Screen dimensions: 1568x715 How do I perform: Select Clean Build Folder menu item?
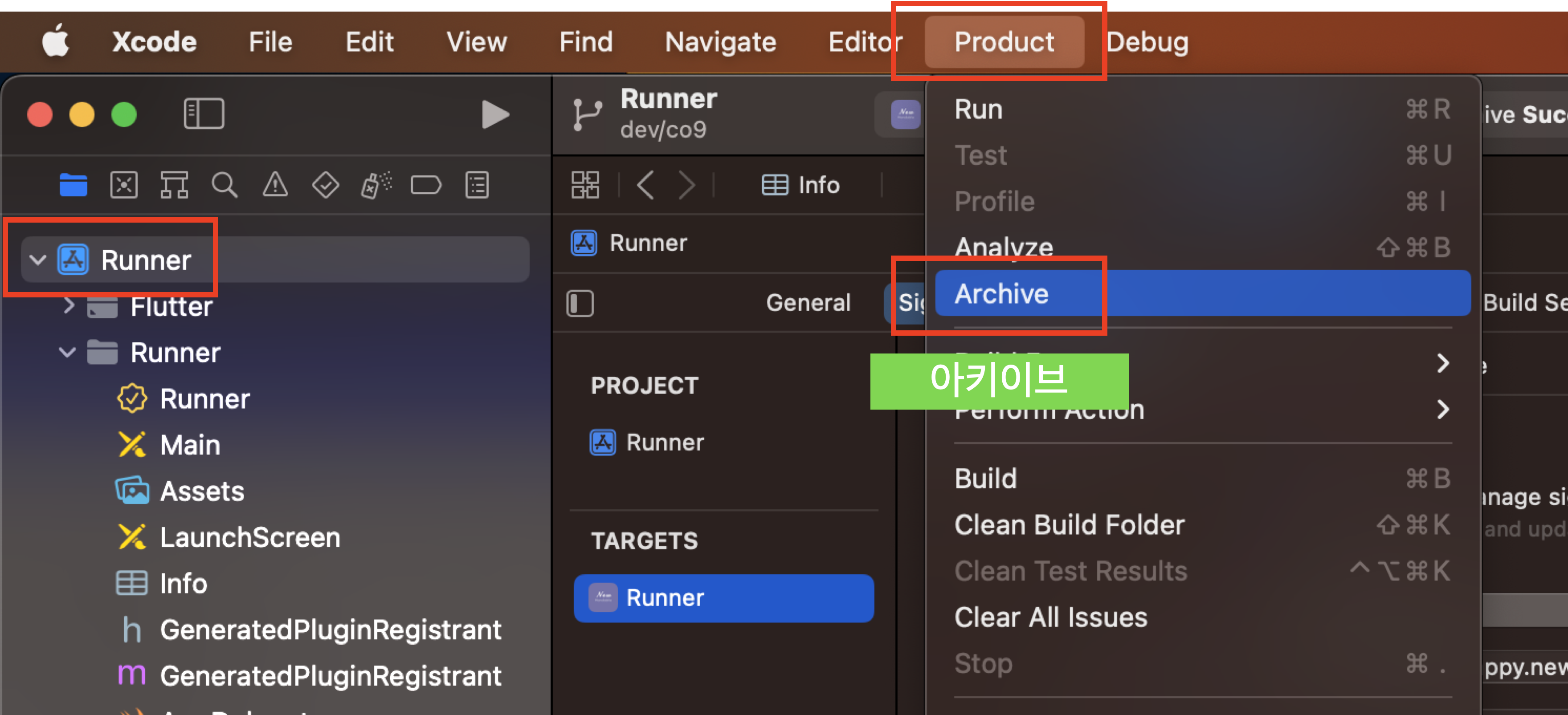point(1069,524)
